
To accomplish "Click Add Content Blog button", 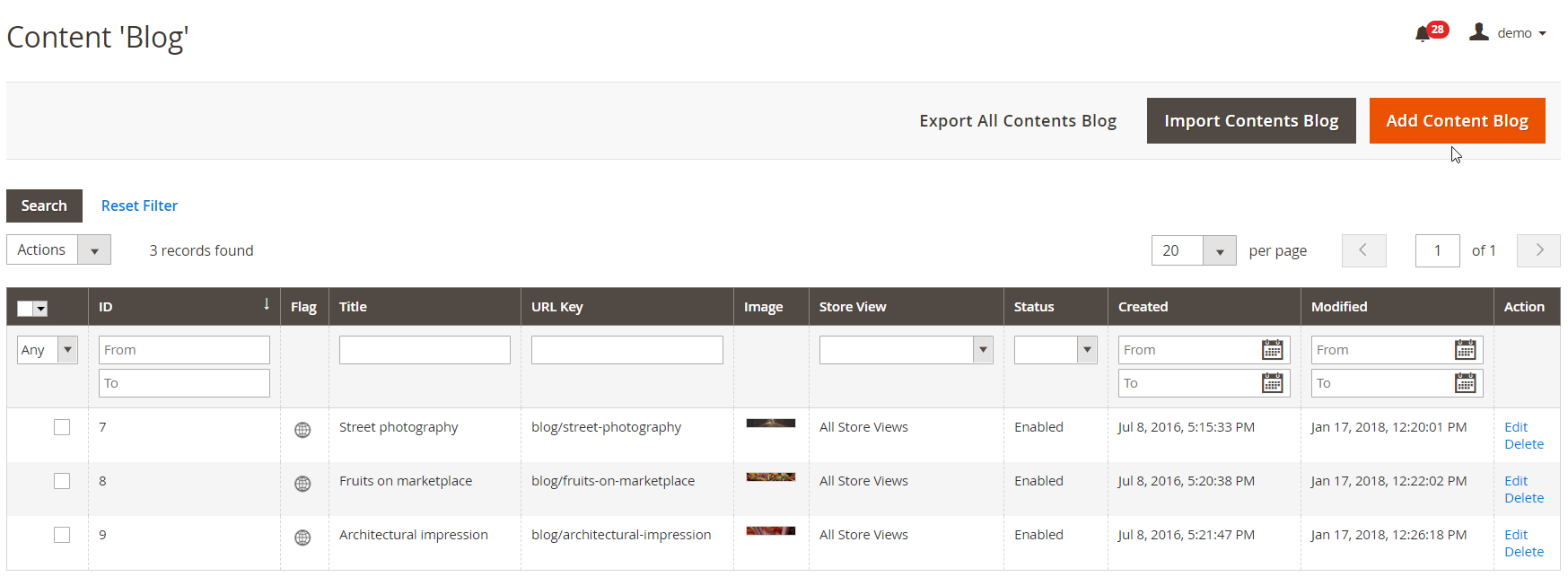I will [x=1457, y=120].
